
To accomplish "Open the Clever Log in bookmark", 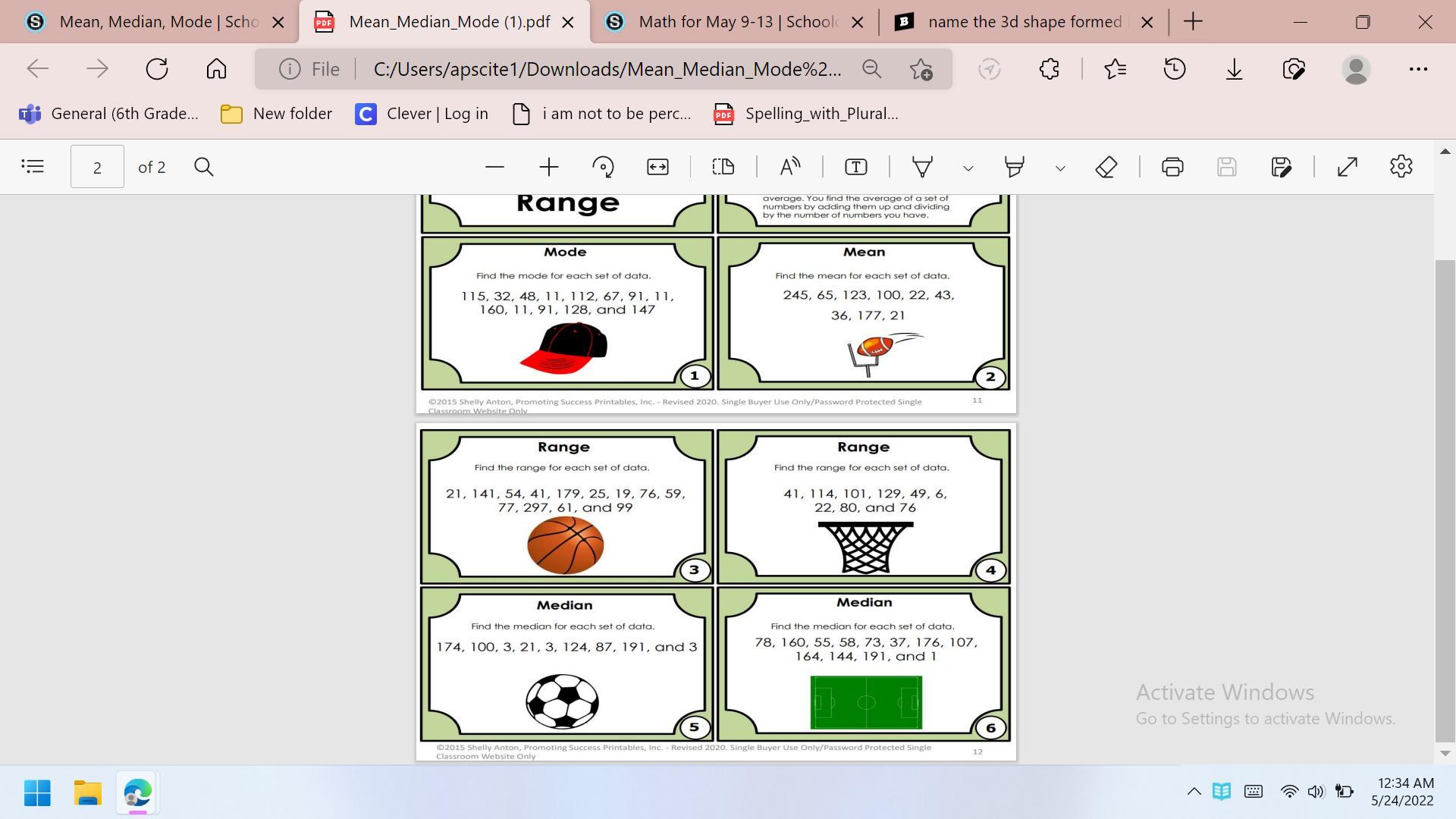I will (422, 114).
